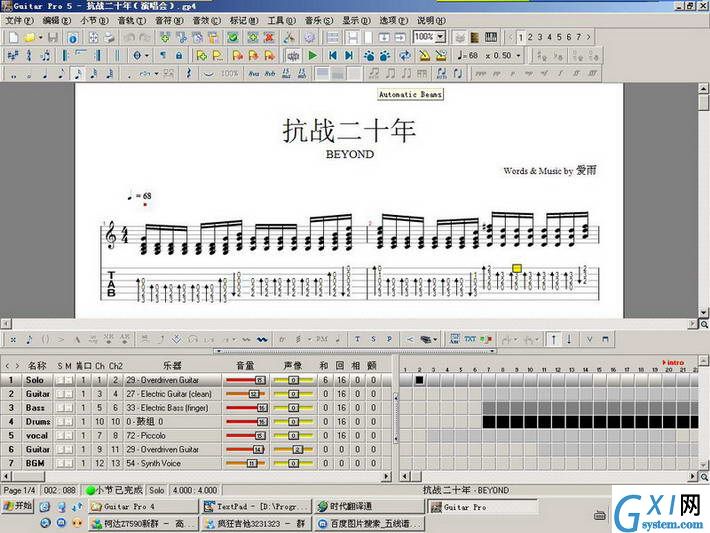The width and height of the screenshot is (710, 533).
Task: Select track number 3 in toolbar
Action: (540, 37)
